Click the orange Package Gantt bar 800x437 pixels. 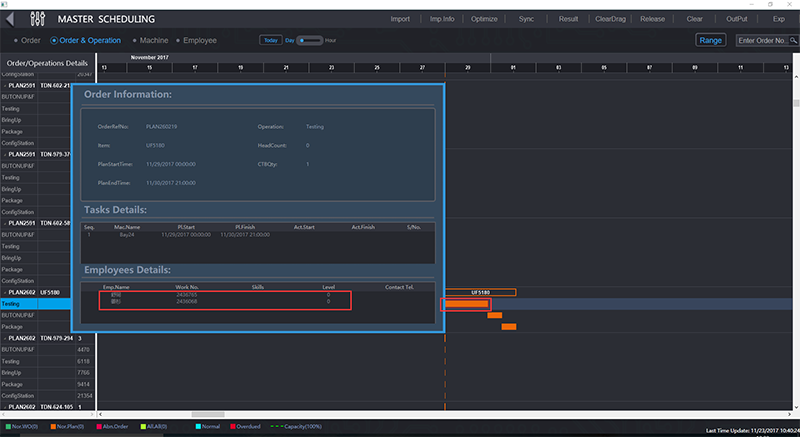(x=508, y=327)
